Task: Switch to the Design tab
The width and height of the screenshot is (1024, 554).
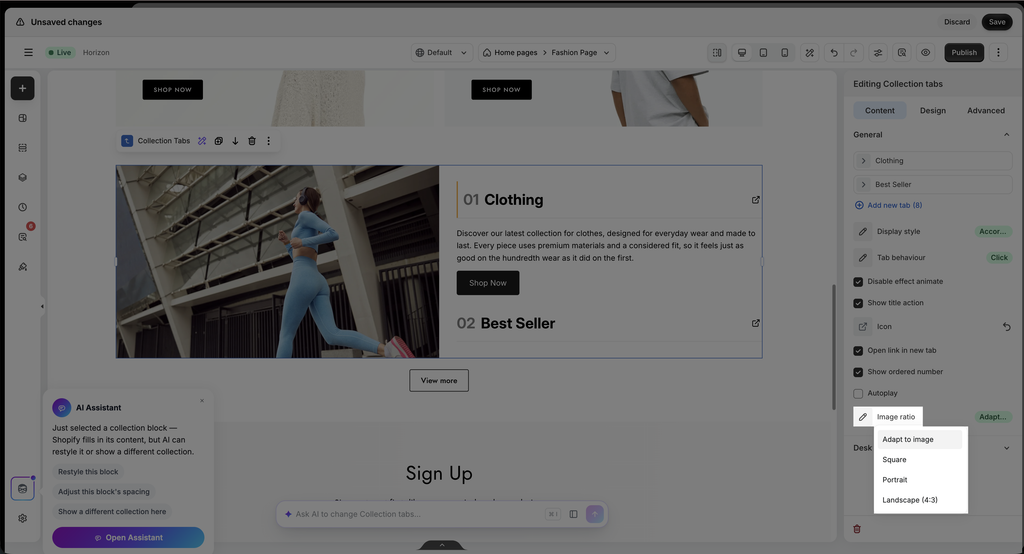Action: pyautogui.click(x=933, y=110)
